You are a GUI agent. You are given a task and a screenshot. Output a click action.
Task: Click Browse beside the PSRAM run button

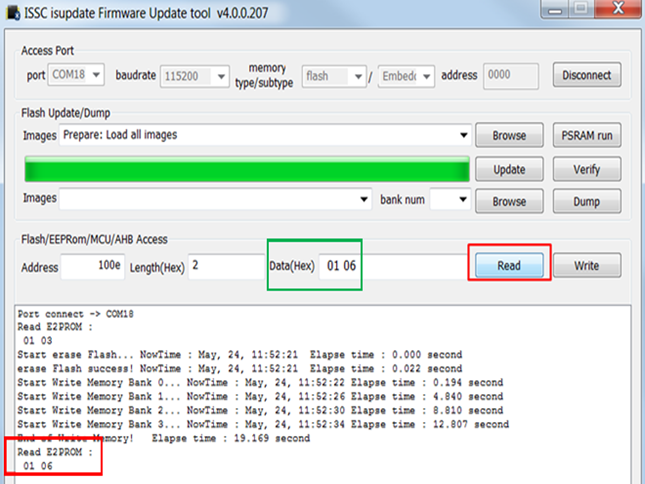(x=508, y=135)
